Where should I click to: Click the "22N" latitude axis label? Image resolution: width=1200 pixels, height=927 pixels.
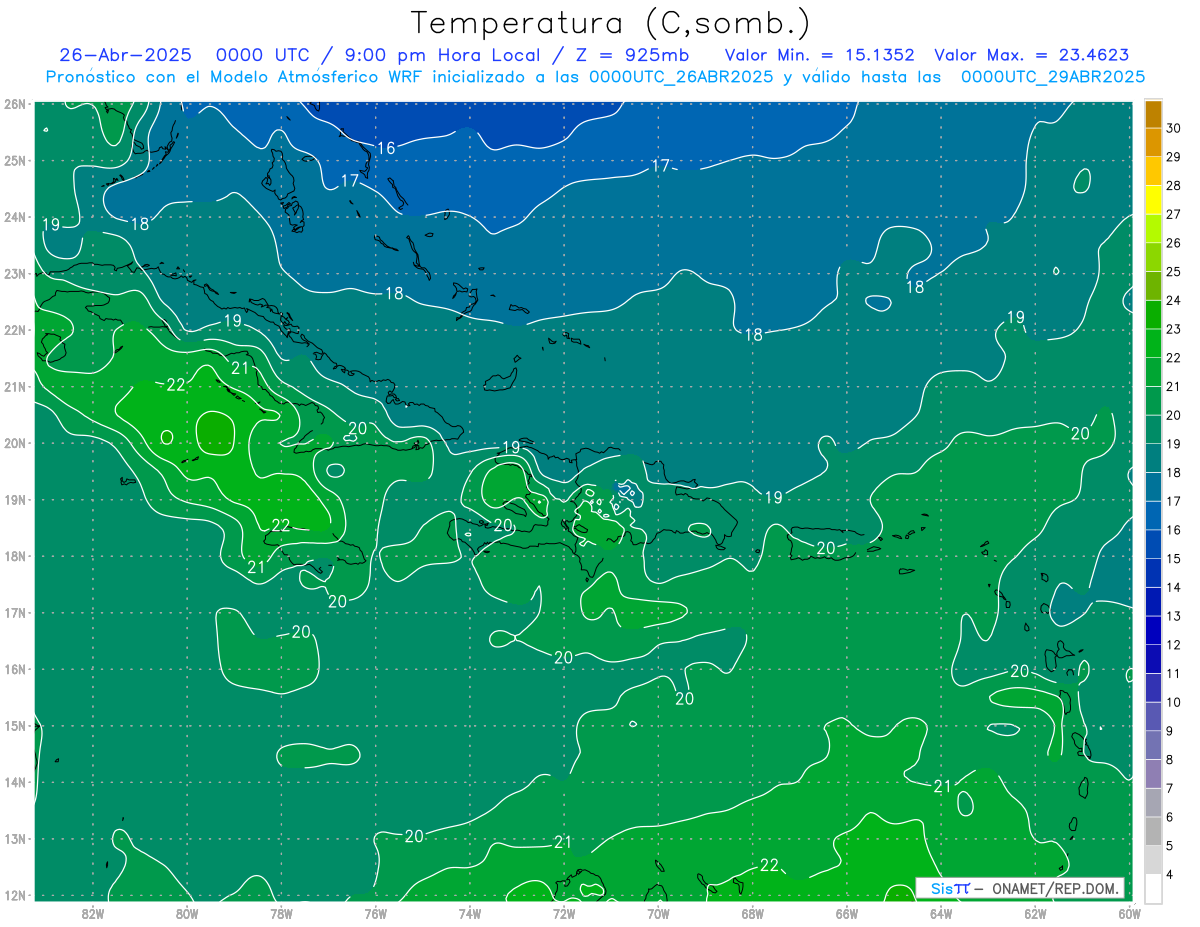pos(14,330)
